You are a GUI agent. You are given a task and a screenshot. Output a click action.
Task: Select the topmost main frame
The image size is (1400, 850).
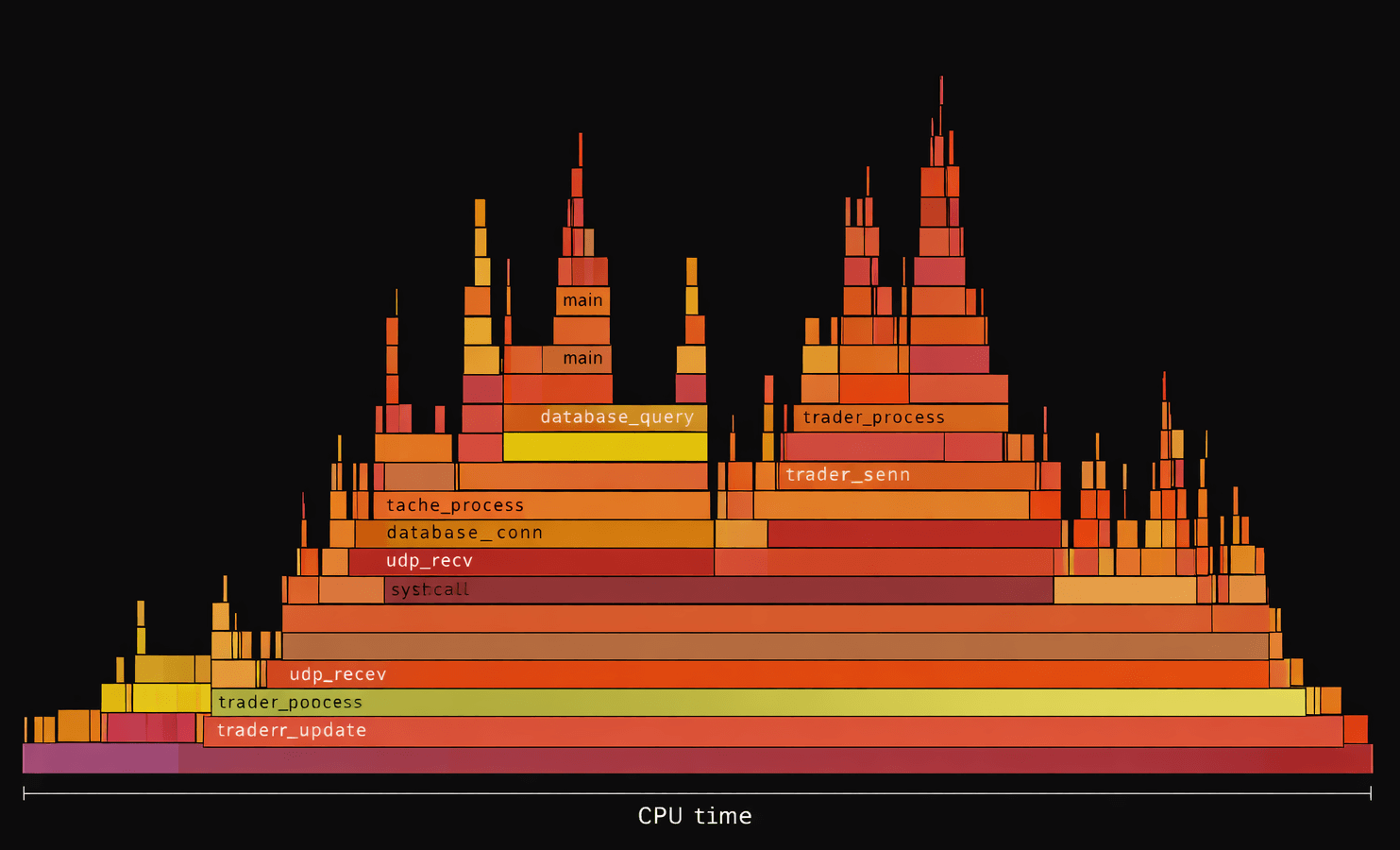(x=582, y=299)
